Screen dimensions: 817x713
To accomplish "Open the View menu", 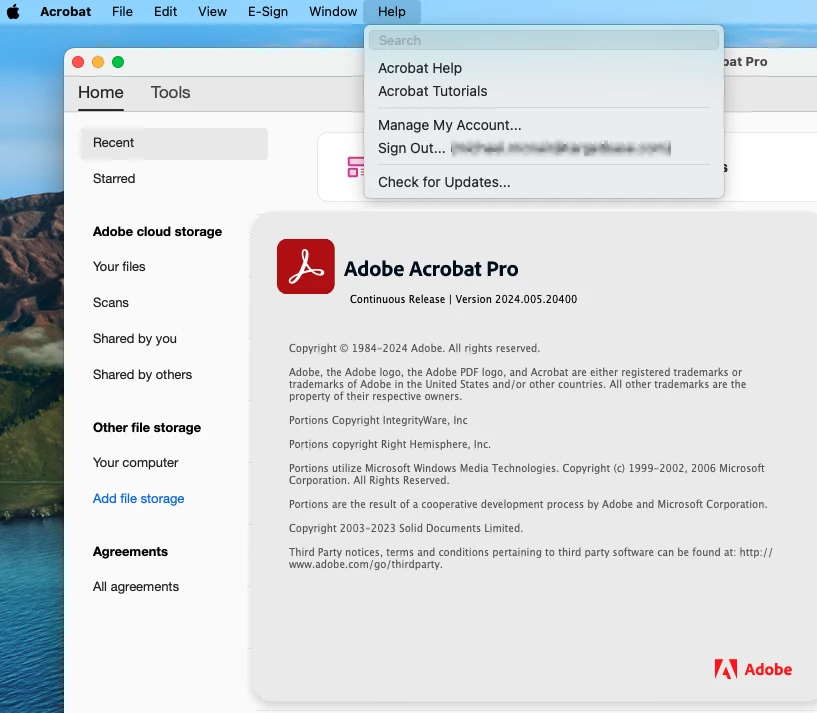I will click(212, 11).
